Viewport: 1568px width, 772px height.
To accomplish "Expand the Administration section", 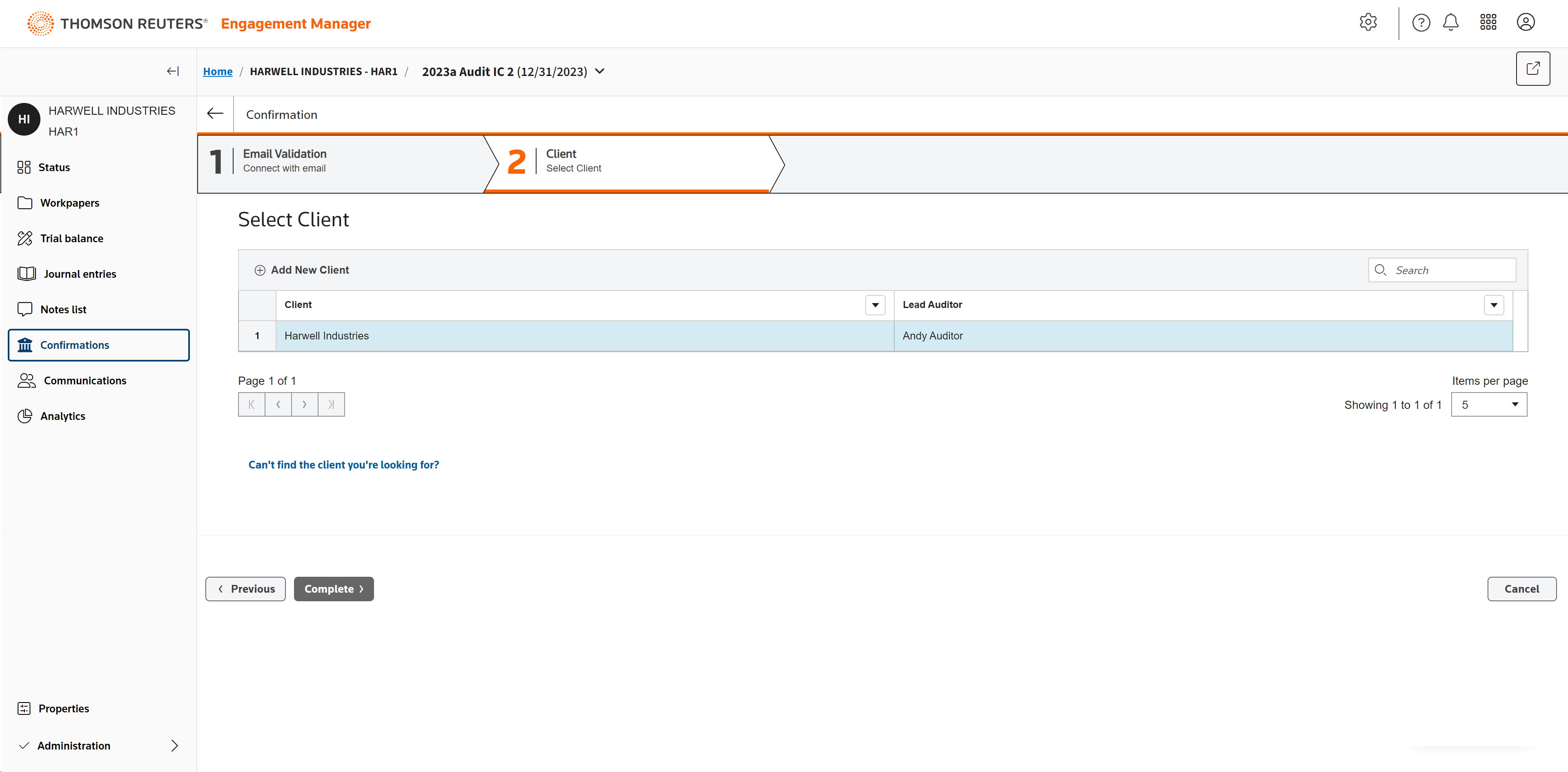I will click(174, 745).
